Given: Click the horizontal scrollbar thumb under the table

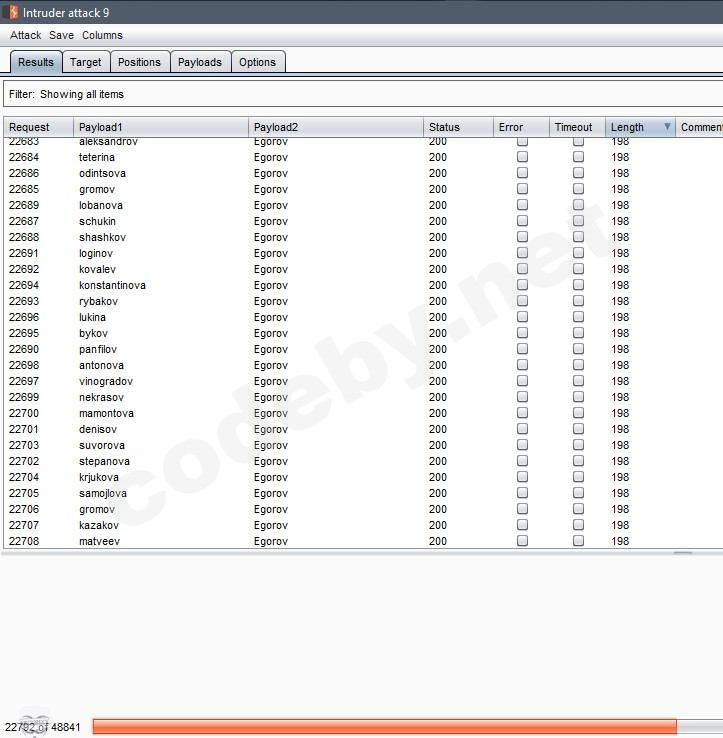Looking at the screenshot, I should [x=683, y=553].
